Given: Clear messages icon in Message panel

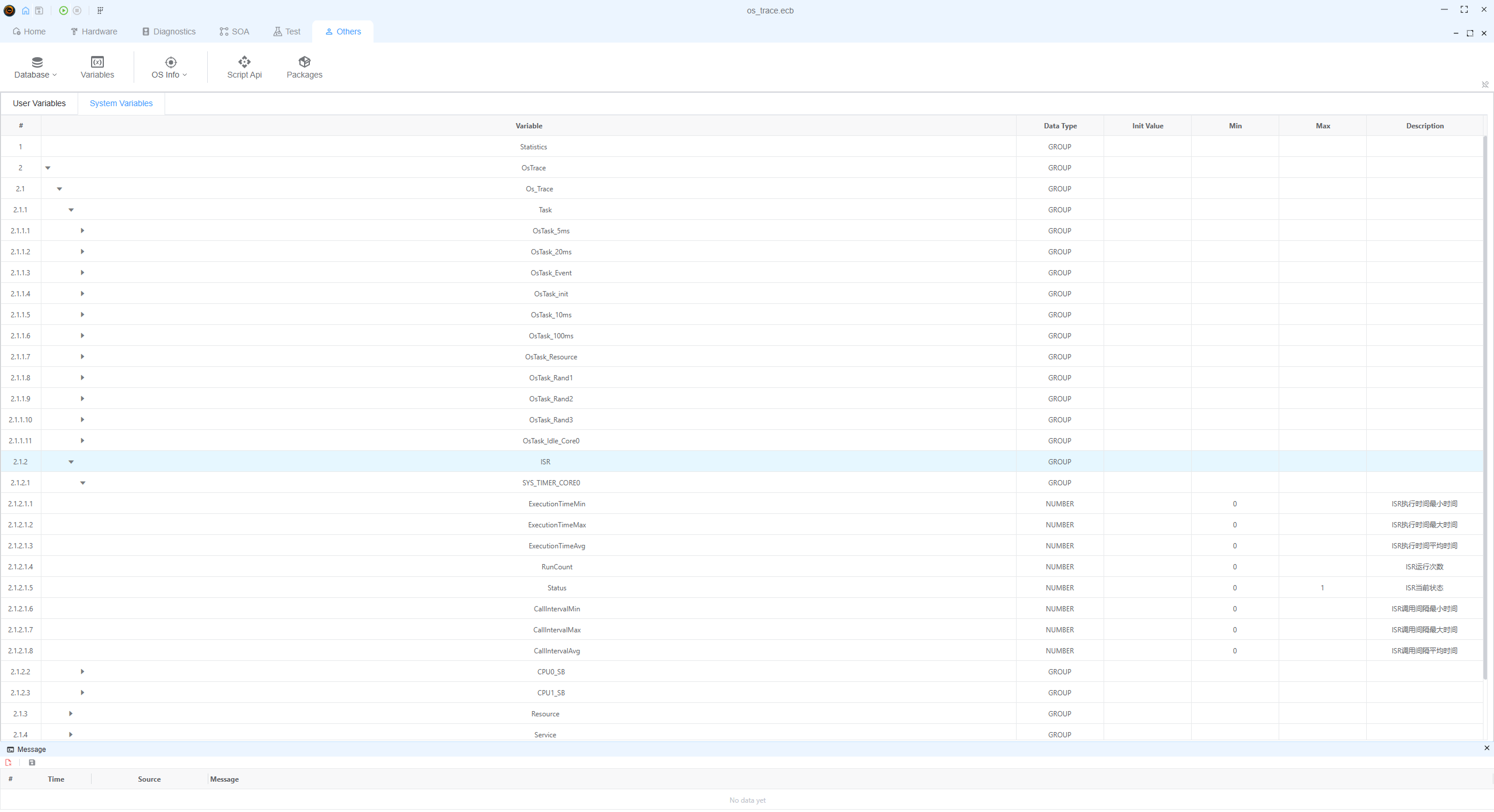Looking at the screenshot, I should [8, 762].
